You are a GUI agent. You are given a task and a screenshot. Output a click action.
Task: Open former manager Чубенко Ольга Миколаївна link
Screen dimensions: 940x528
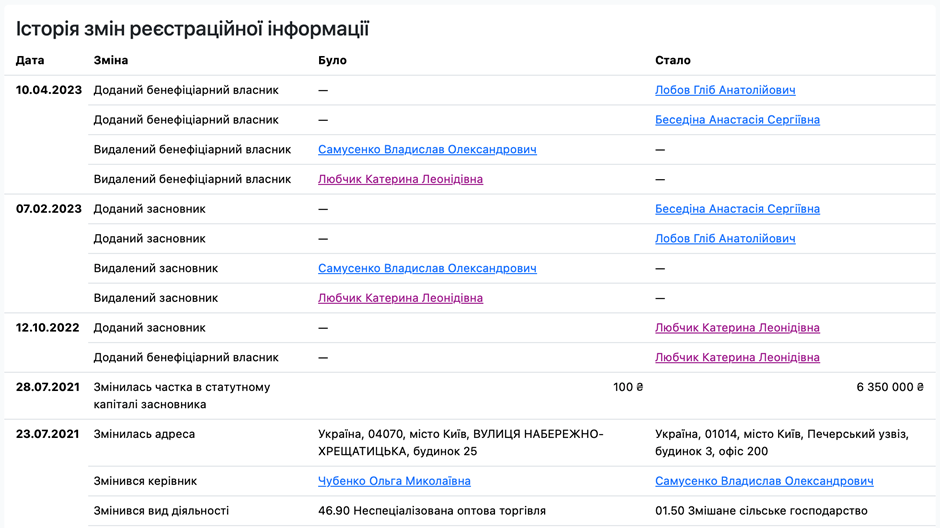point(394,481)
